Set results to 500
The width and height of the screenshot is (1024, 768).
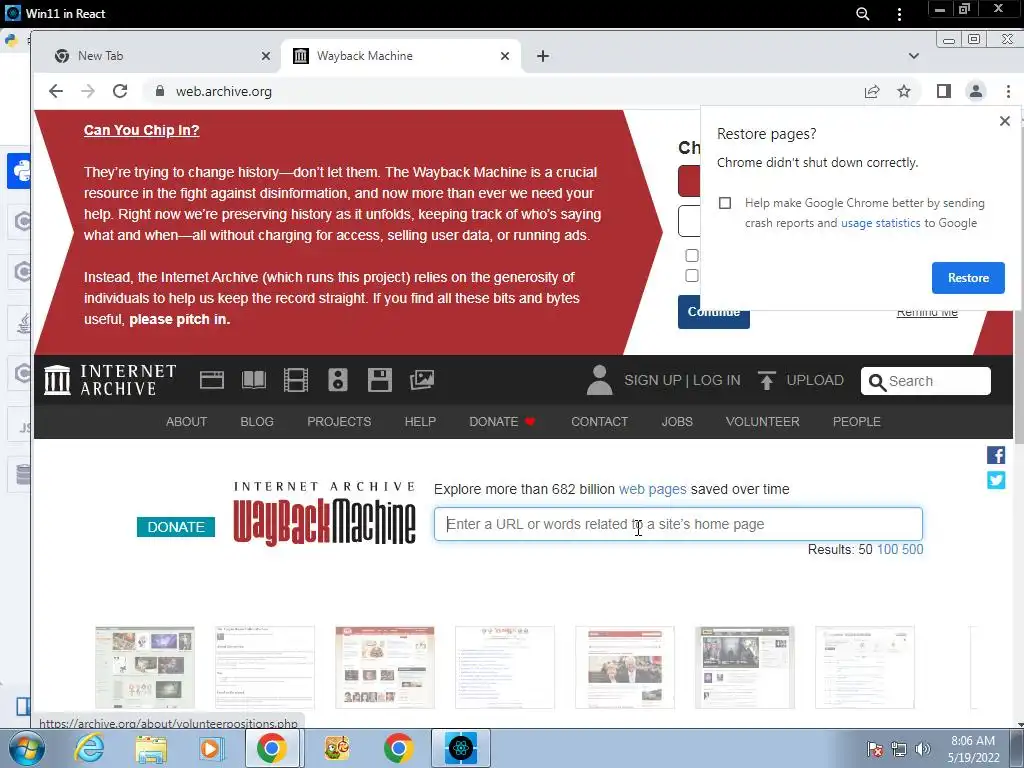(912, 549)
